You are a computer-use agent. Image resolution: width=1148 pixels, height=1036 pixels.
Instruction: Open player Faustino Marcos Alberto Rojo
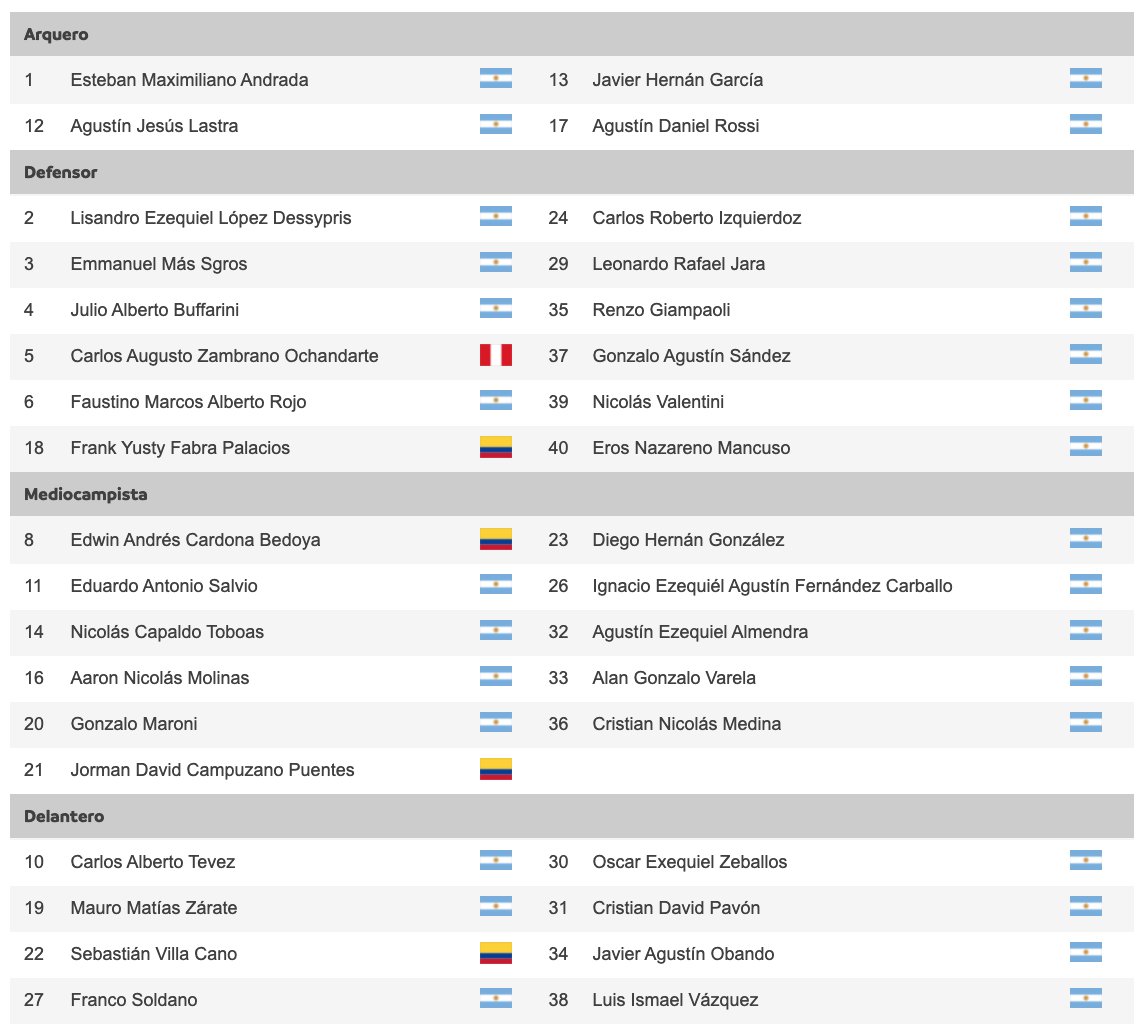[x=188, y=402]
